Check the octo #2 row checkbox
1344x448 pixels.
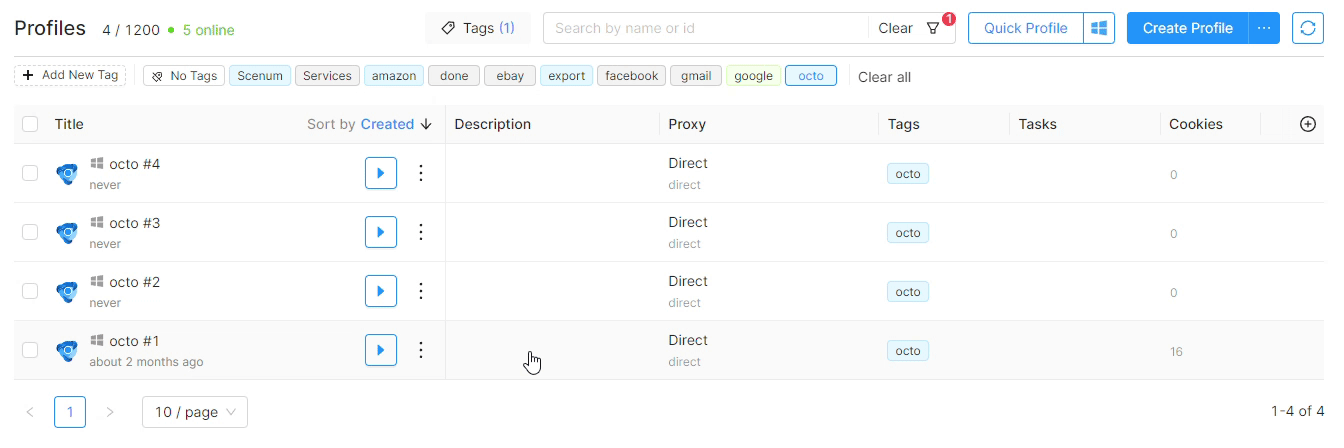click(30, 291)
